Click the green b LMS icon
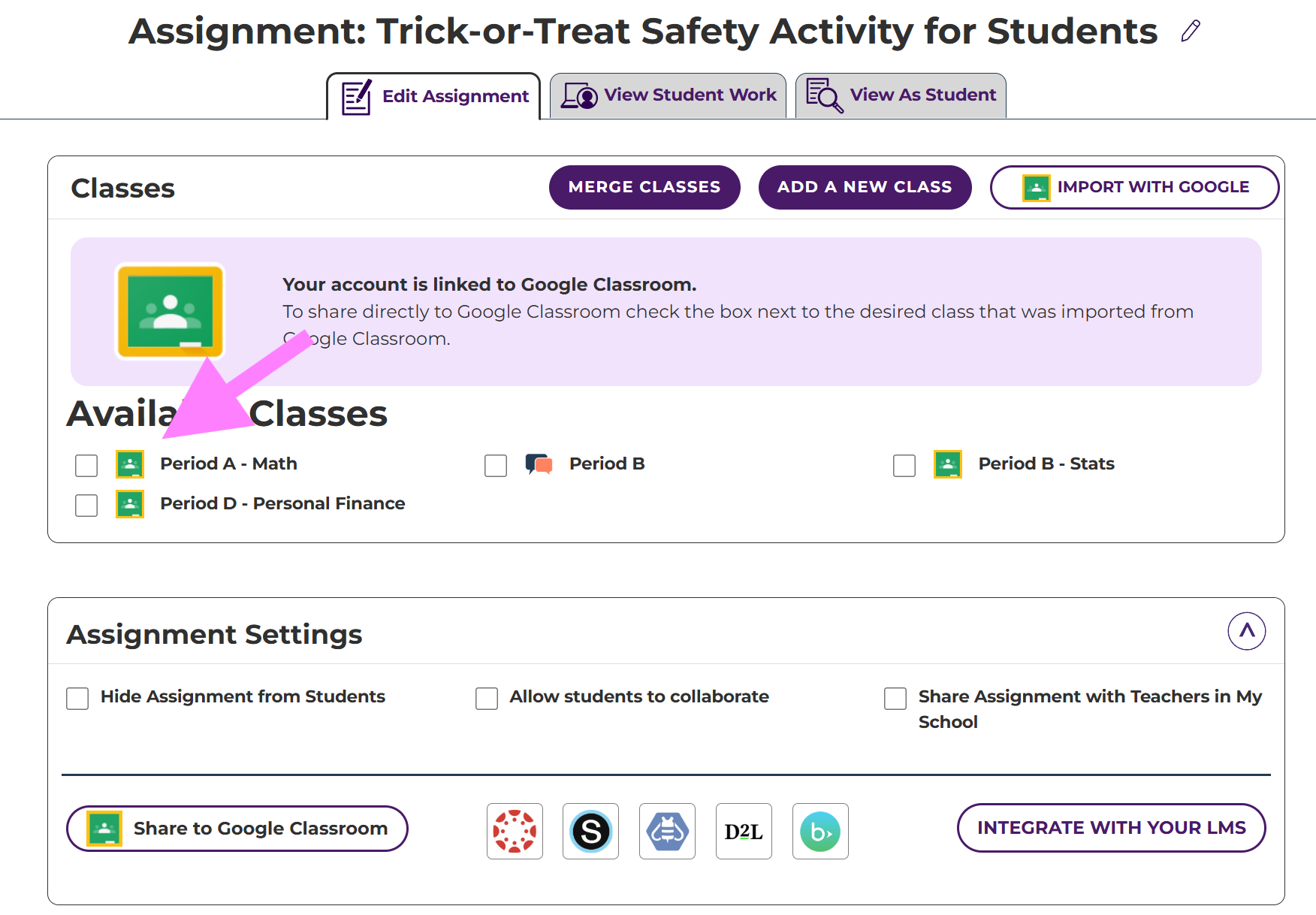Image resolution: width=1316 pixels, height=915 pixels. coord(820,831)
